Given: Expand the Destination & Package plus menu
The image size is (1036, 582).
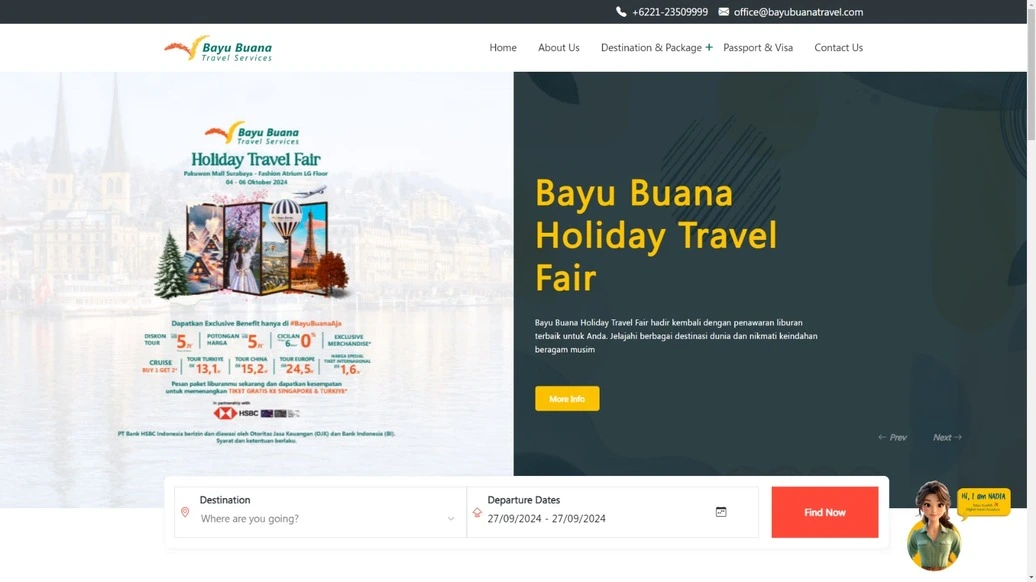Looking at the screenshot, I should click(709, 47).
